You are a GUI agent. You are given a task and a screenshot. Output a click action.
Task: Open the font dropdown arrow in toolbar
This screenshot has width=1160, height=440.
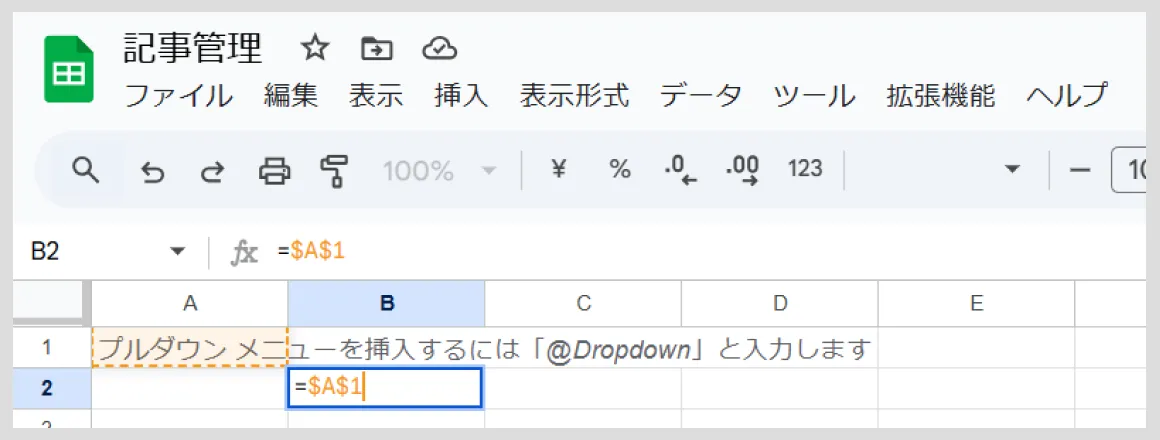pos(1011,170)
